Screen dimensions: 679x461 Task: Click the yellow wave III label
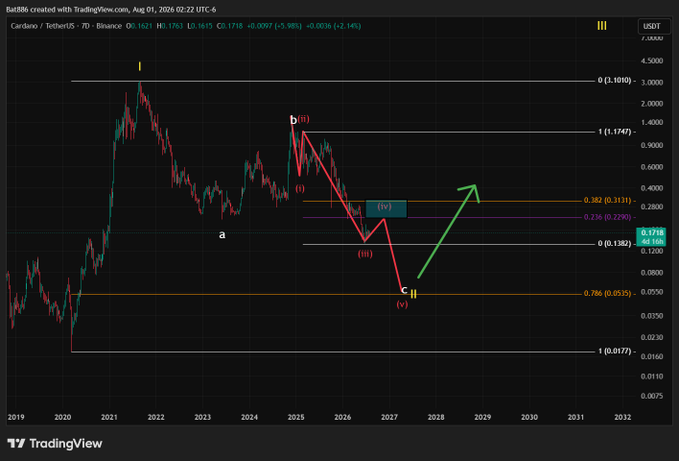(x=601, y=26)
